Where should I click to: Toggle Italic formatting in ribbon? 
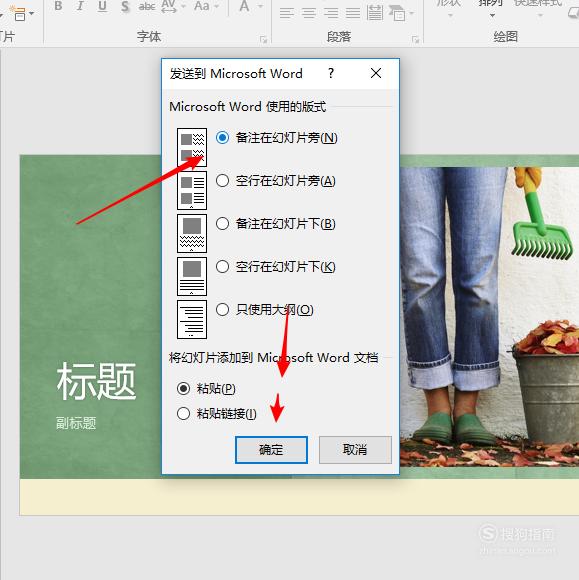pyautogui.click(x=80, y=6)
